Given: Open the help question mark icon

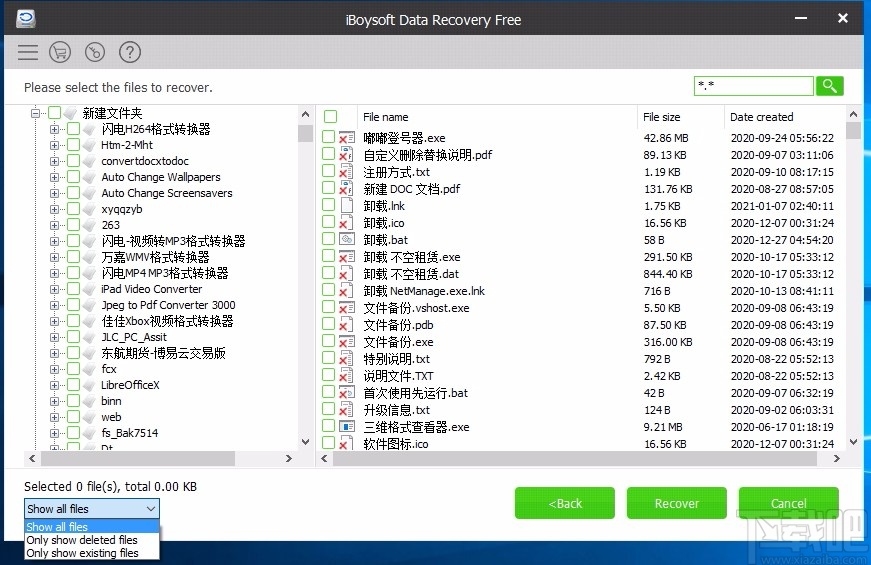Looking at the screenshot, I should (130, 52).
